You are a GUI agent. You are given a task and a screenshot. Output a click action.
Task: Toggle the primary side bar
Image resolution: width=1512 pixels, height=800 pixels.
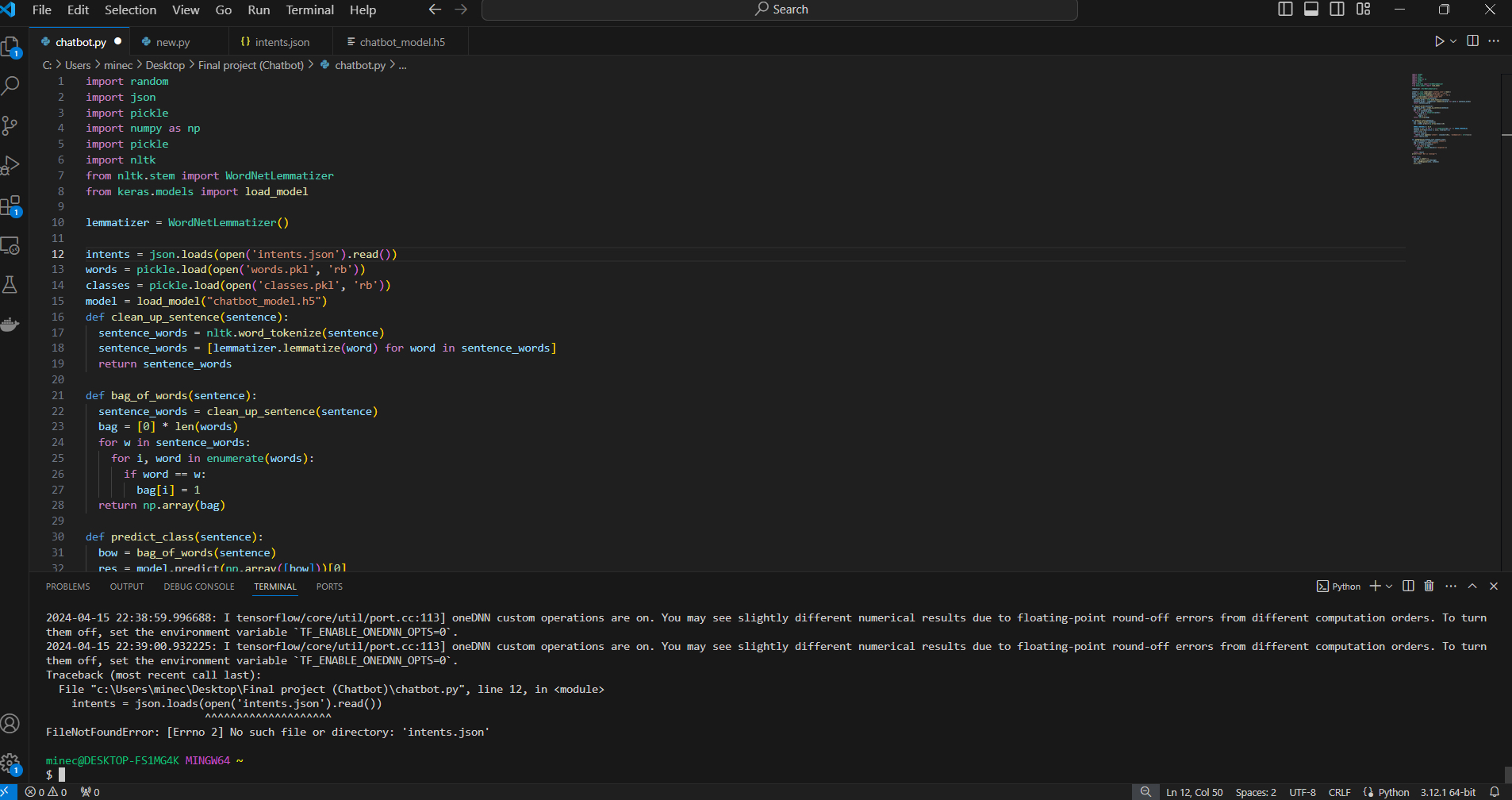point(1286,10)
